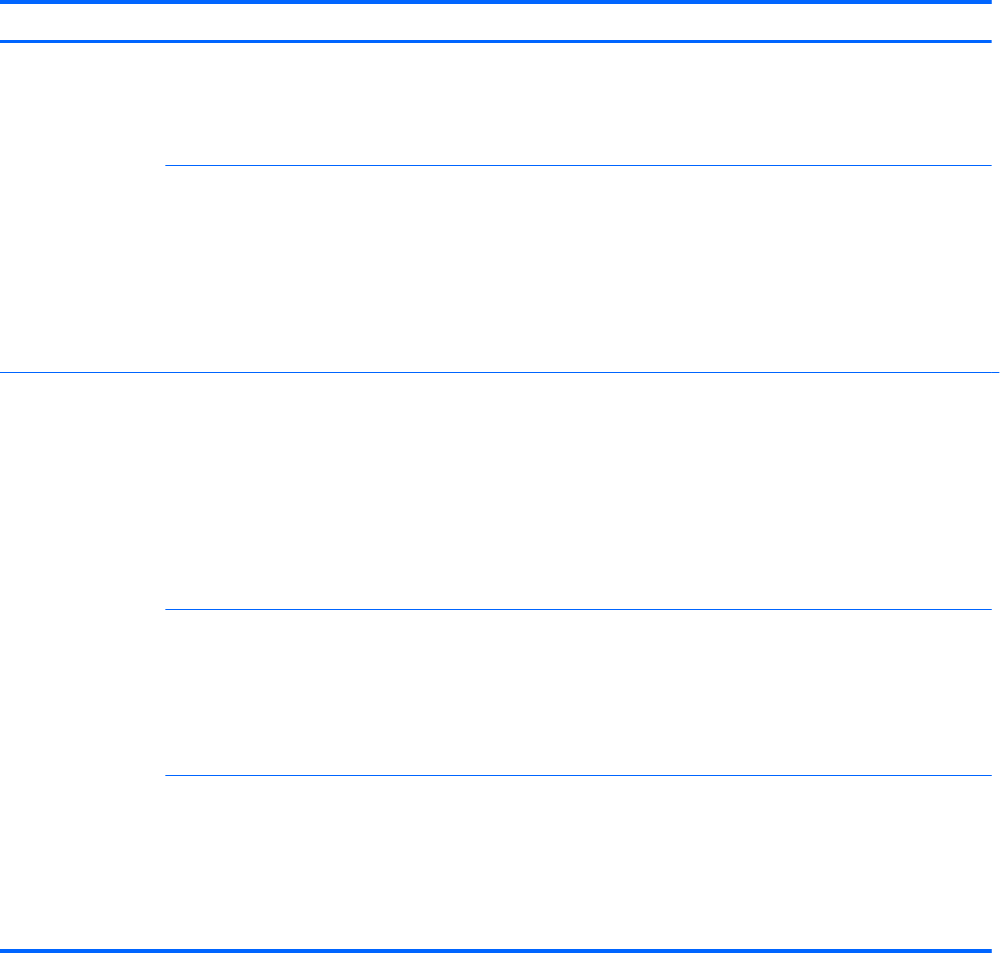
Task: Click the right end of the full-width thin divider
Action: coord(994,372)
